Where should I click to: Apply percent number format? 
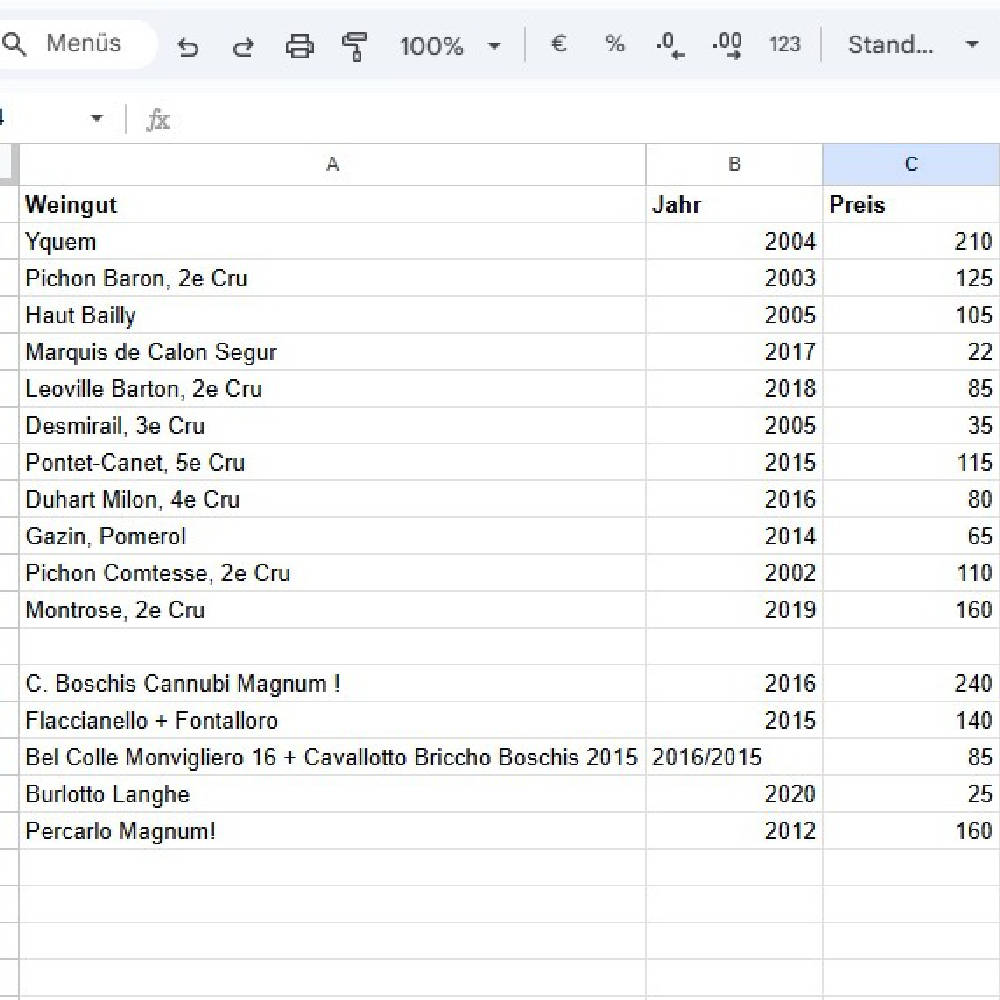click(x=614, y=44)
